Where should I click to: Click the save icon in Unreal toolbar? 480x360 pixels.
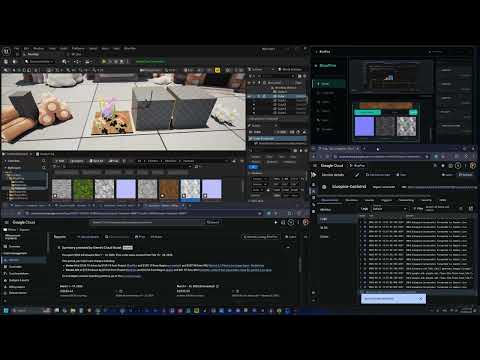pyautogui.click(x=6, y=62)
